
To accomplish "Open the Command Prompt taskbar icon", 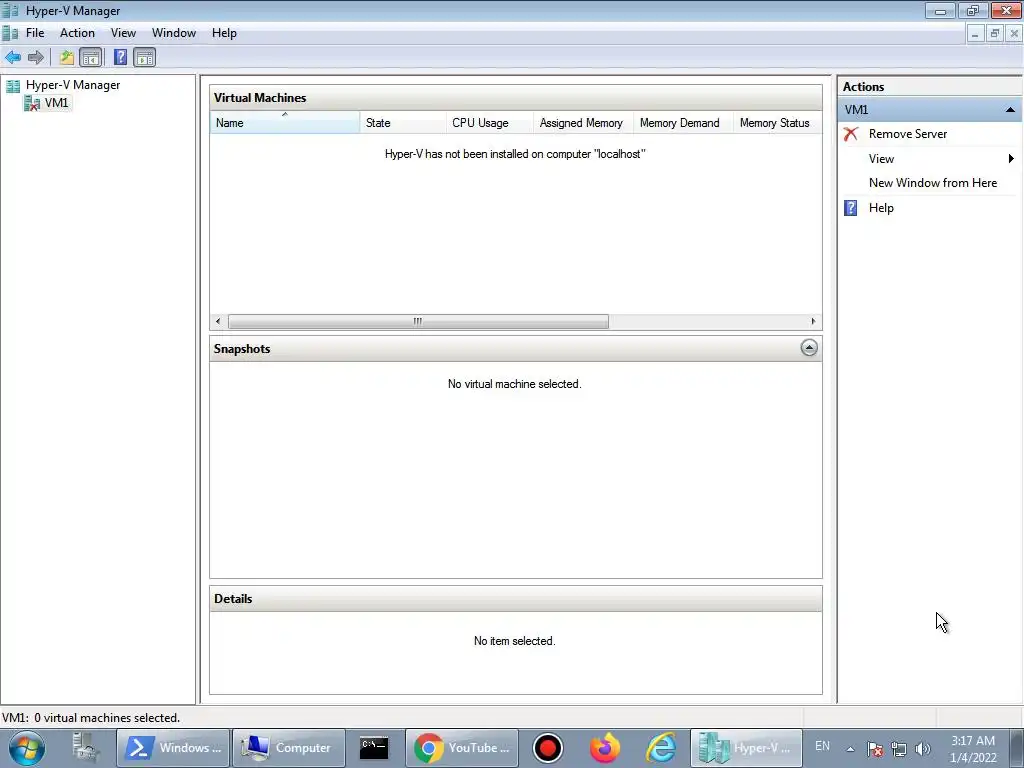I will [x=374, y=748].
